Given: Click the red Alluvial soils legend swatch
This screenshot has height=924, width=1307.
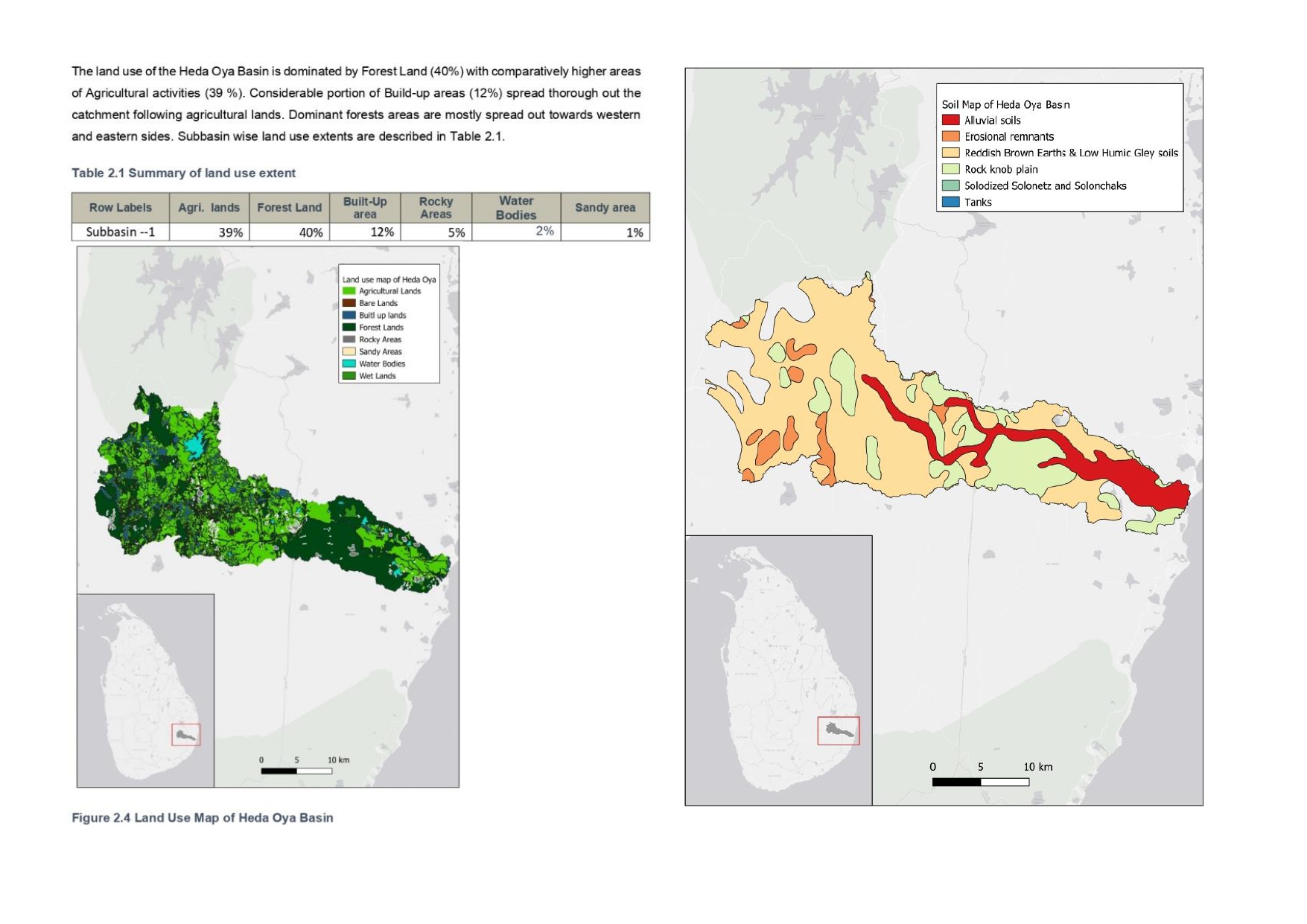Looking at the screenshot, I should (950, 120).
